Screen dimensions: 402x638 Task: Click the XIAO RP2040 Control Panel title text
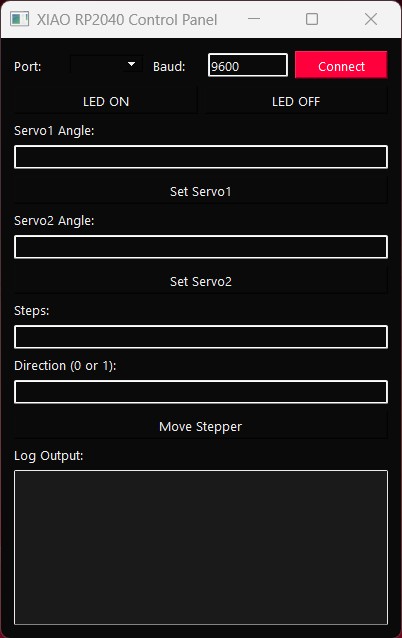tap(127, 20)
